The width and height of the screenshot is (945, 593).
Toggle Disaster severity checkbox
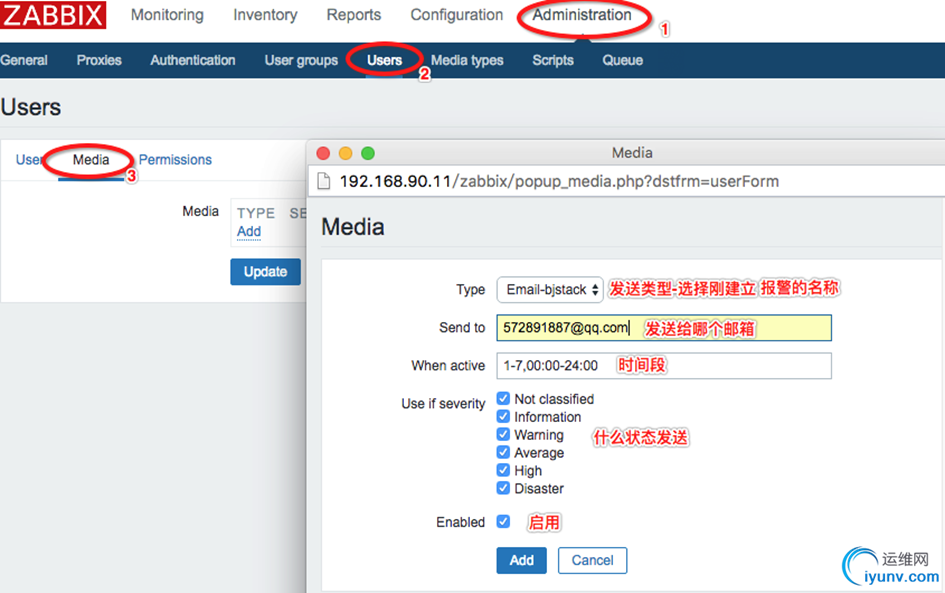click(503, 488)
